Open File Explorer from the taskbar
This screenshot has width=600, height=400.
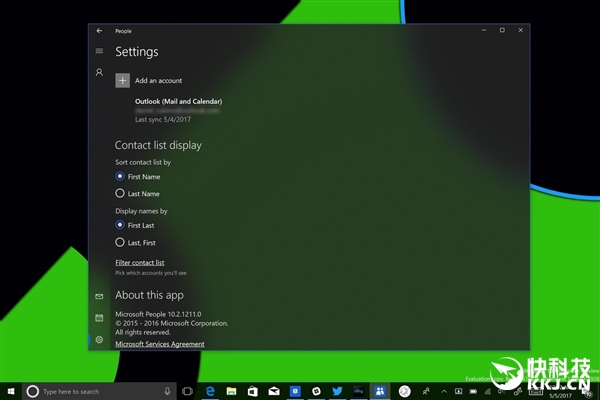(231, 391)
